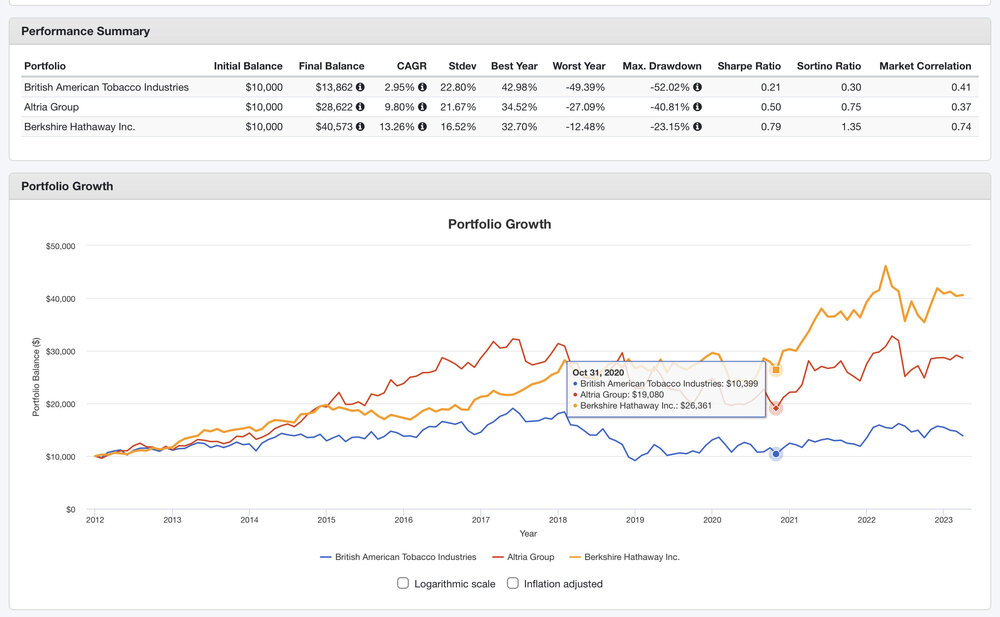
Task: Check the Inflation adjusted option
Action: (513, 583)
